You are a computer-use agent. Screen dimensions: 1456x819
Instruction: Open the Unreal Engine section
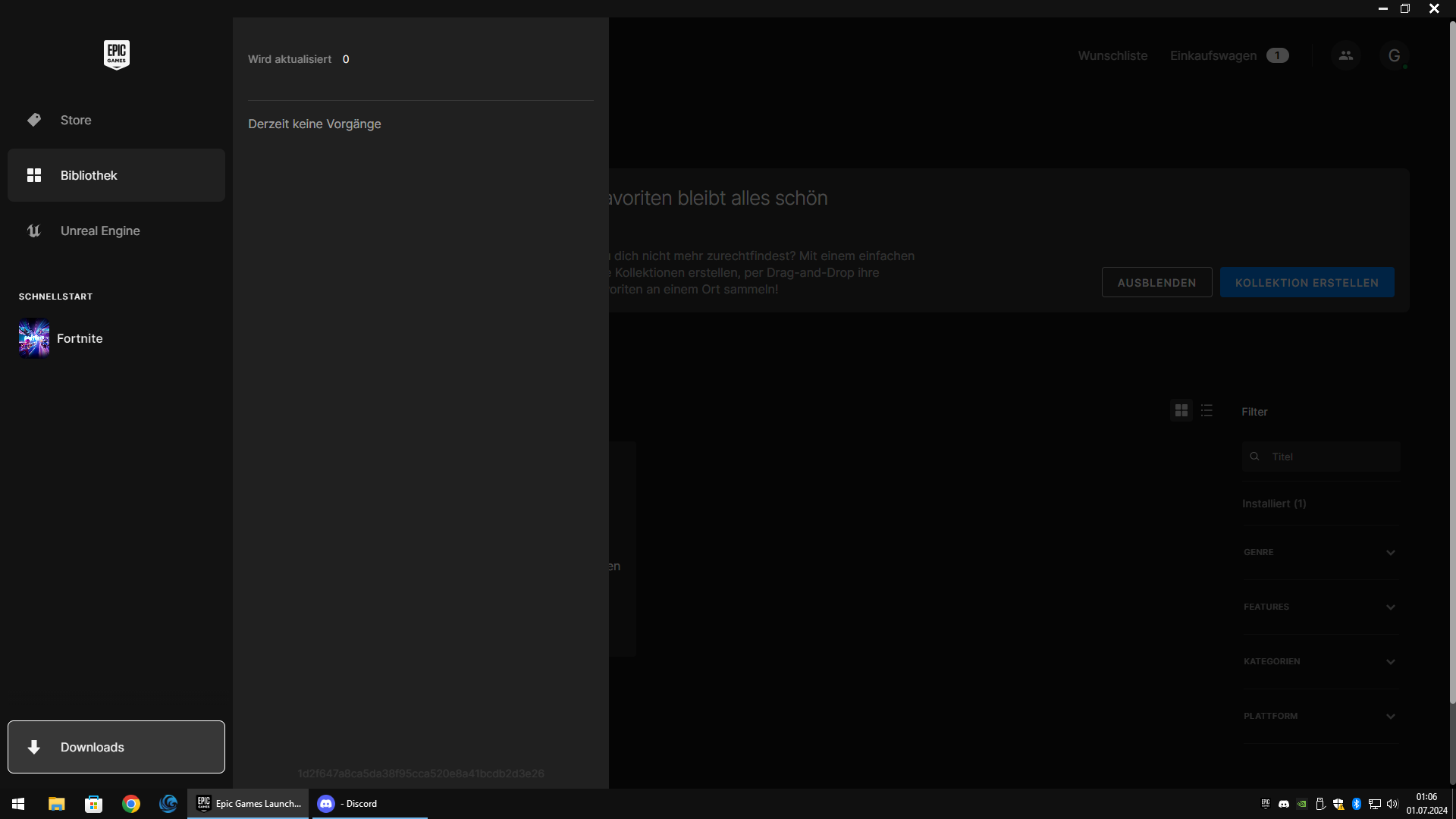(x=116, y=231)
